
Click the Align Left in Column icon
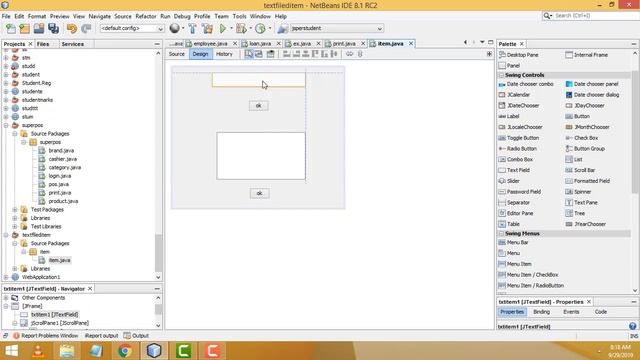(287, 54)
